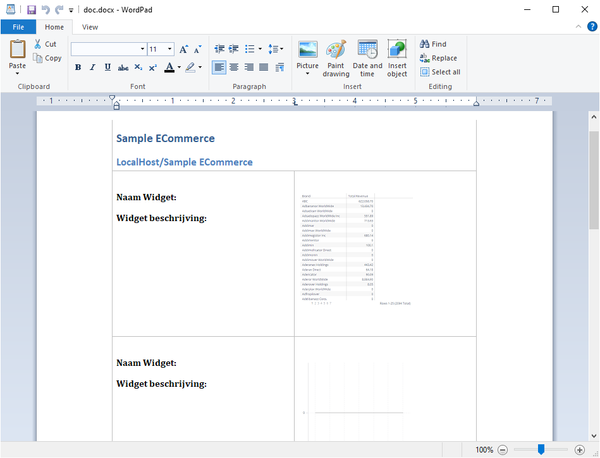Open the File menu
The width and height of the screenshot is (600, 458).
pyautogui.click(x=18, y=27)
